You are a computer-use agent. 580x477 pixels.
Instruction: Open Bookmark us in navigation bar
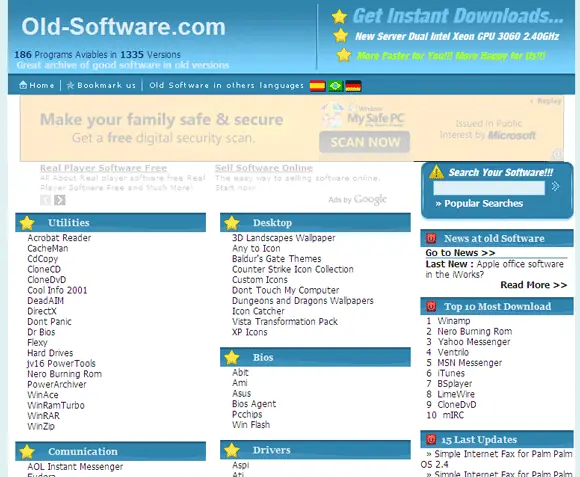point(101,85)
